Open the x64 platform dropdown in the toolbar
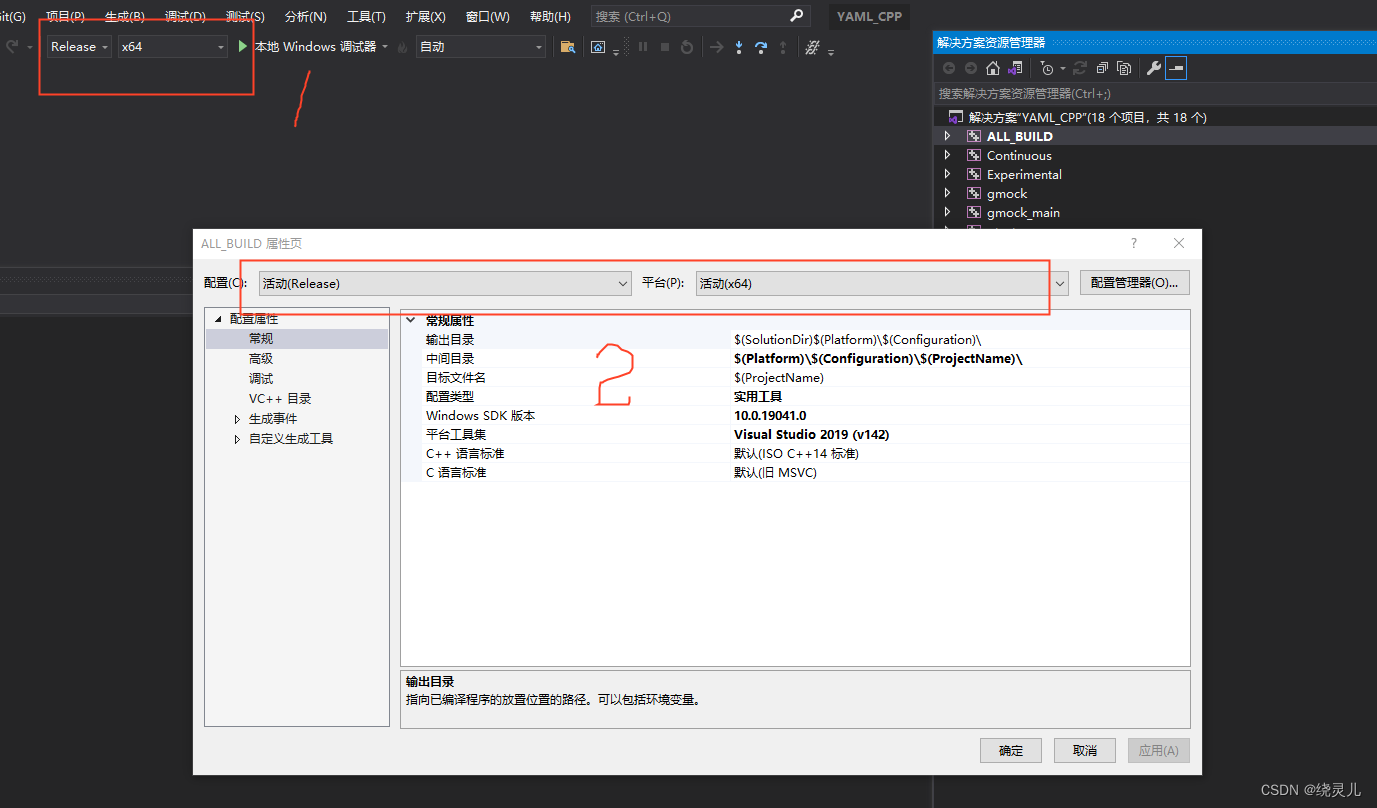The width and height of the screenshot is (1377, 808). [x=173, y=46]
